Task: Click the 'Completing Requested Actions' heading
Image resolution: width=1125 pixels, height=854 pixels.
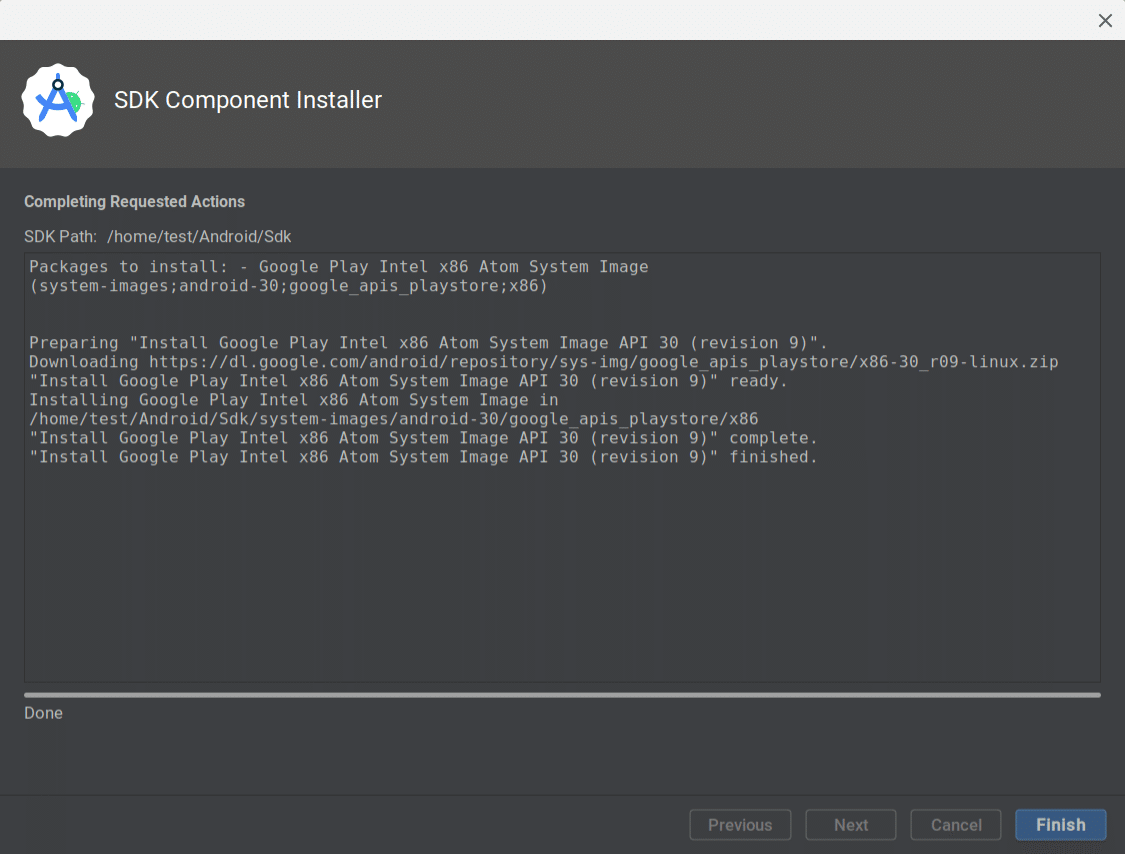Action: pyautogui.click(x=134, y=202)
